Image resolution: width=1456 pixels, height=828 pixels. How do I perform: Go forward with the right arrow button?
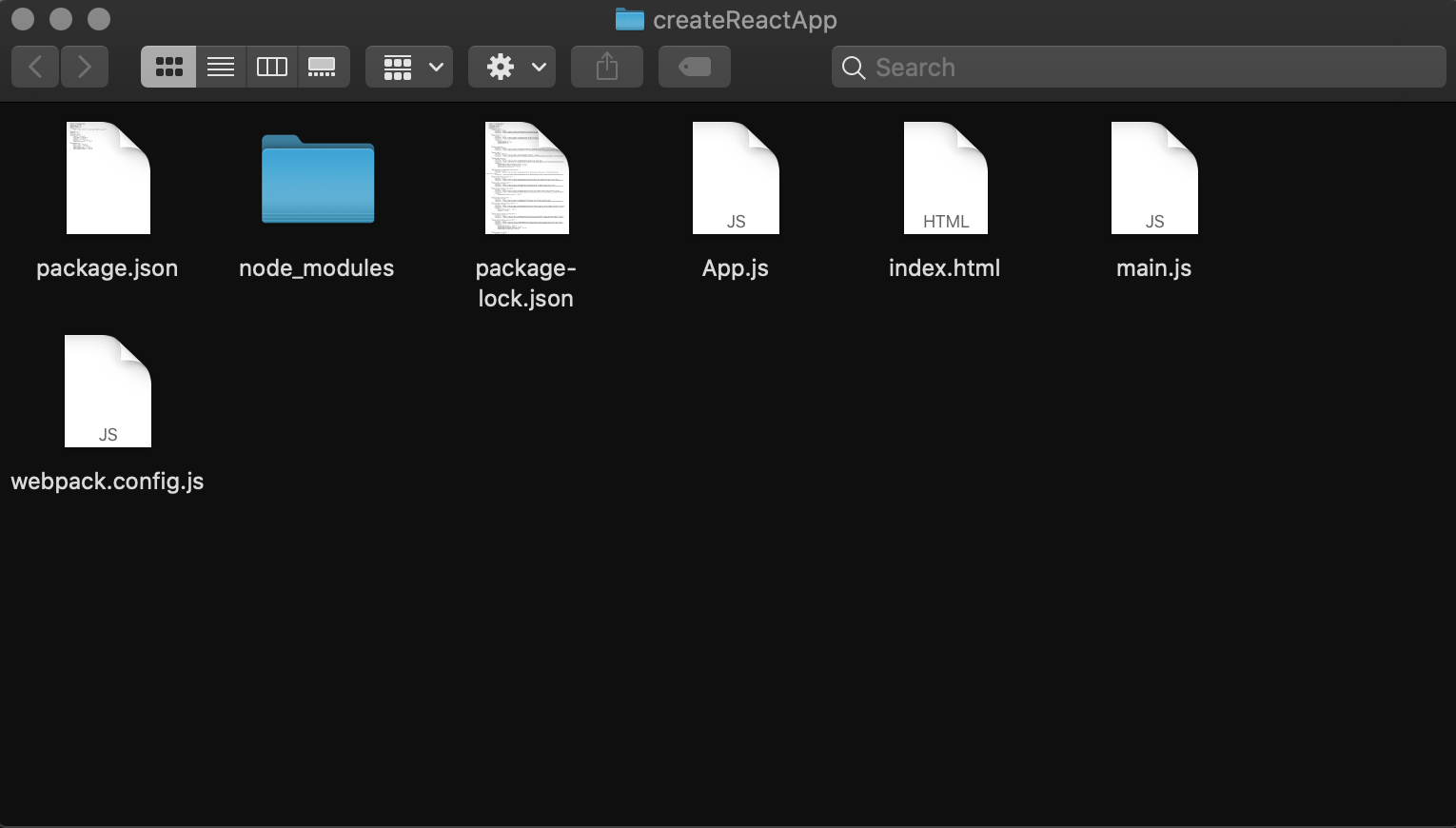click(x=85, y=67)
